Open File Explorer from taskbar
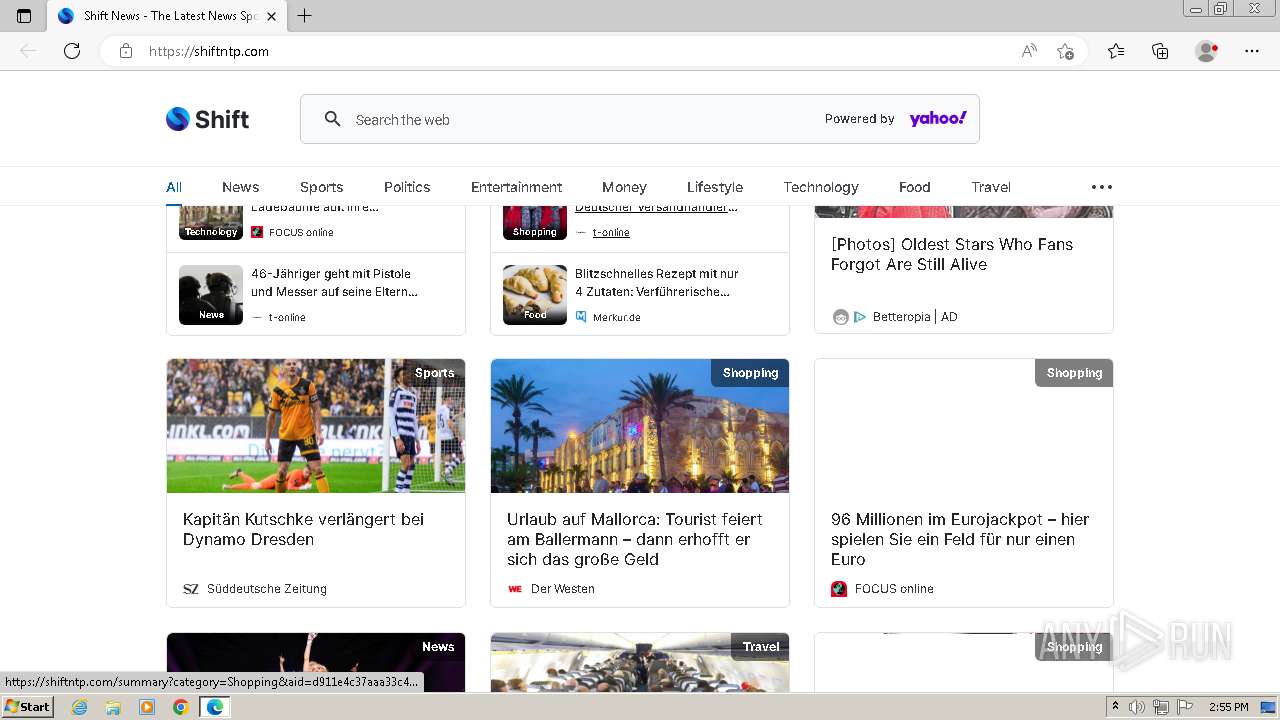 pos(113,707)
